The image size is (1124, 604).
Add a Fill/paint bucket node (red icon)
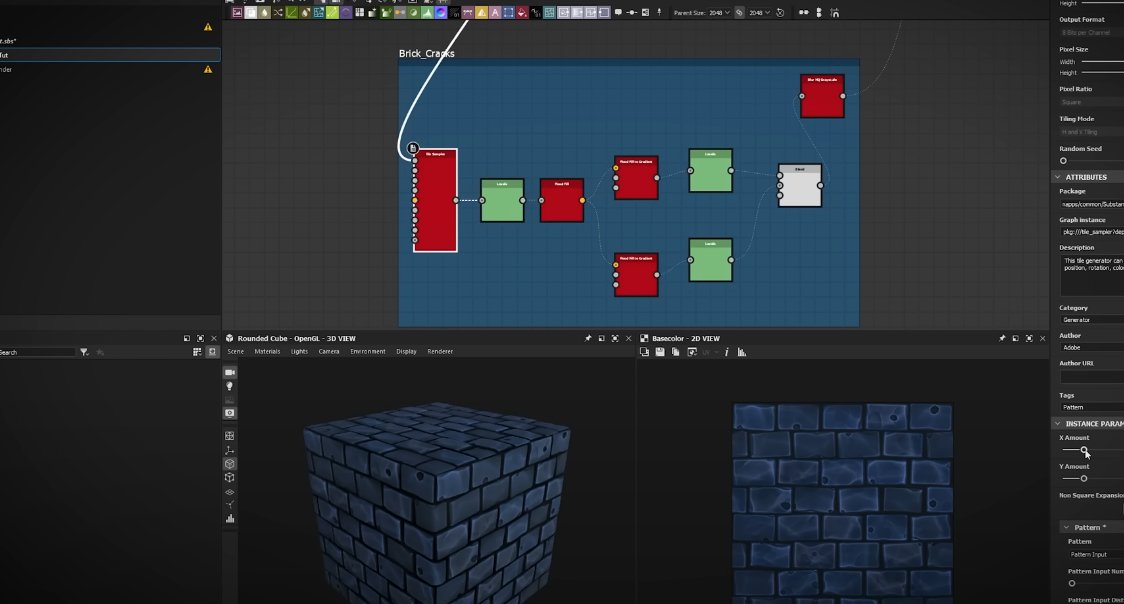point(523,12)
